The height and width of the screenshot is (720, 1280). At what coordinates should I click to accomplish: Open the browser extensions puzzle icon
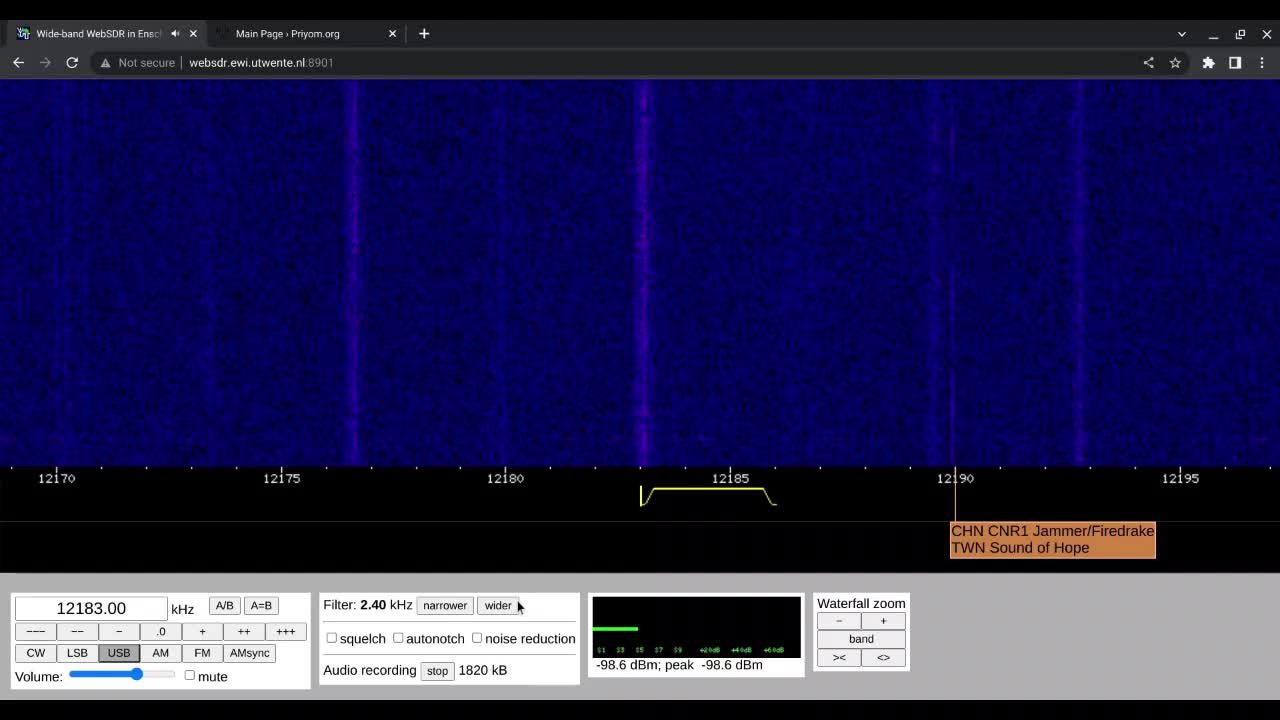(1208, 62)
